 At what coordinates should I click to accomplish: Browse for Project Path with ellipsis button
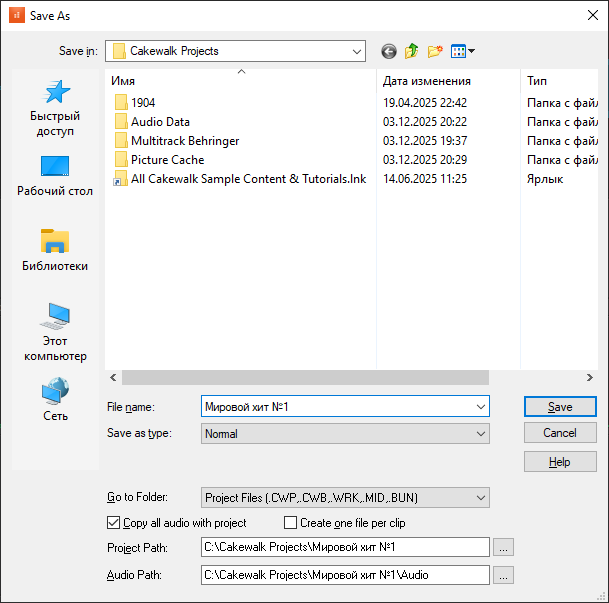(503, 547)
